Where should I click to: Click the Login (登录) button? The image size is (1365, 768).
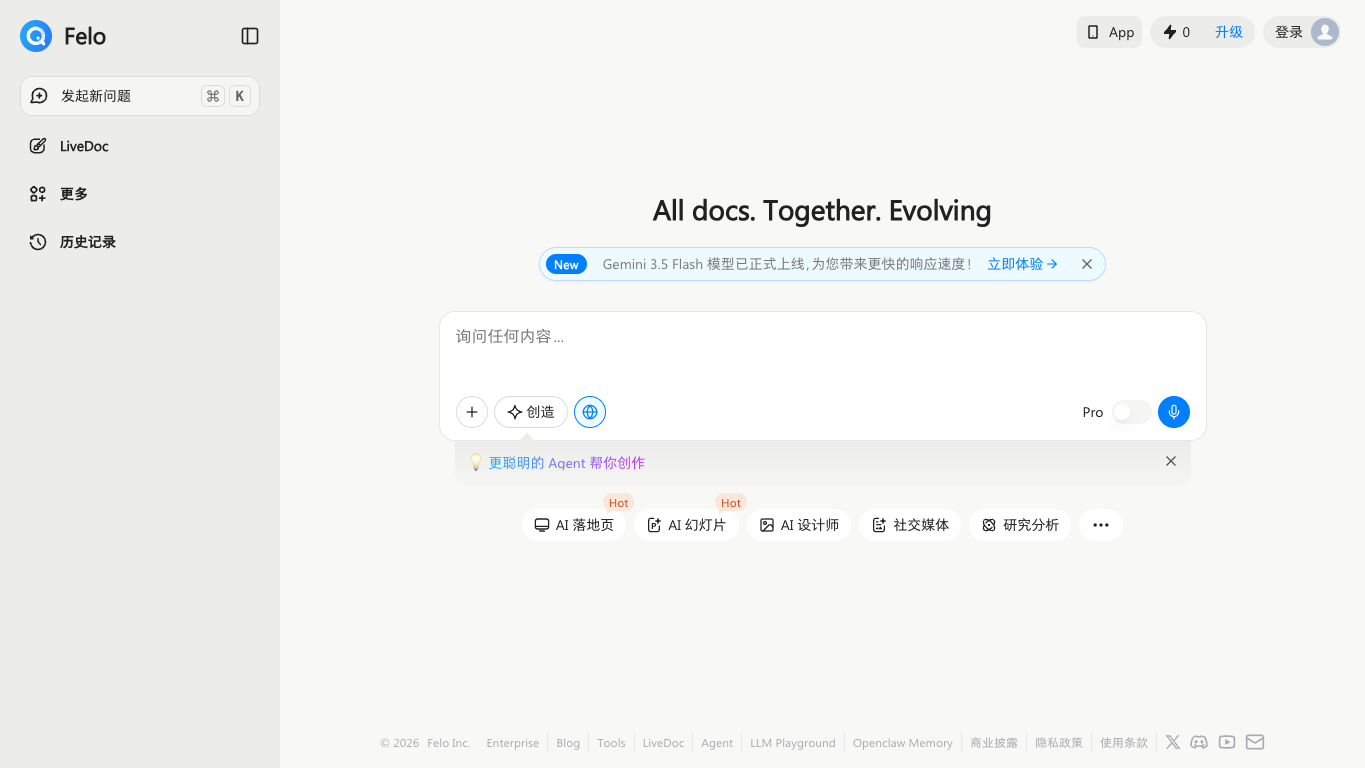point(1289,32)
